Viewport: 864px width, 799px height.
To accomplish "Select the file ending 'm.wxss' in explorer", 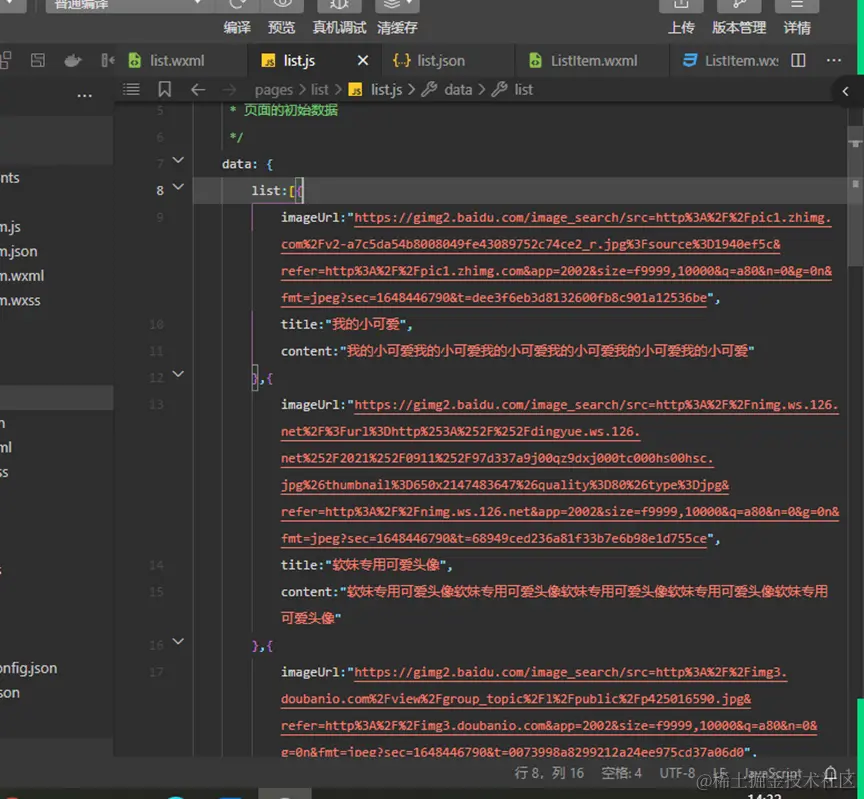I will pos(20,300).
